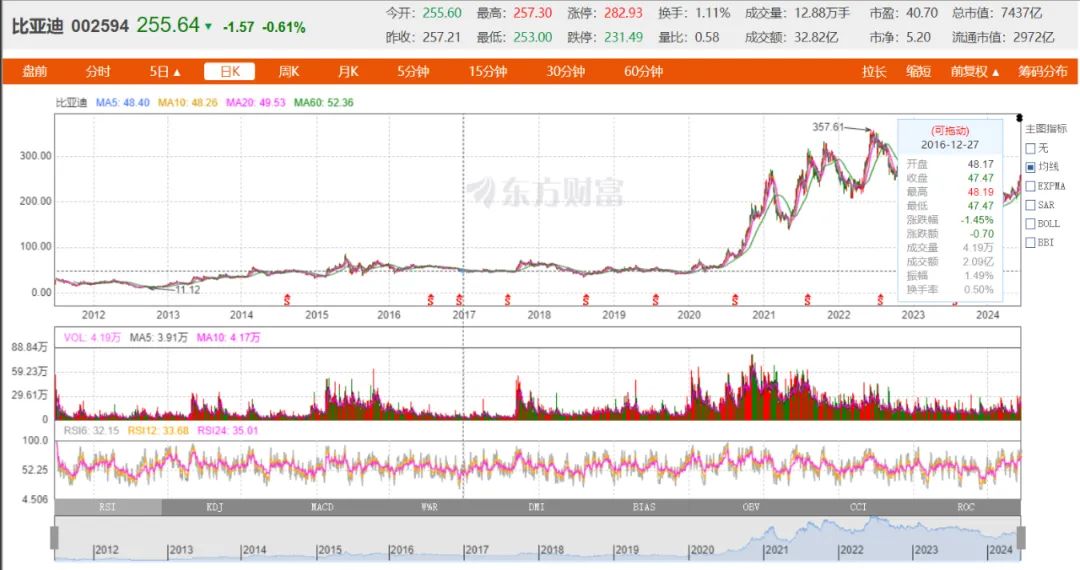Click the red S marker at the 2017 axis label
The width and height of the screenshot is (1080, 570).
tap(459, 299)
